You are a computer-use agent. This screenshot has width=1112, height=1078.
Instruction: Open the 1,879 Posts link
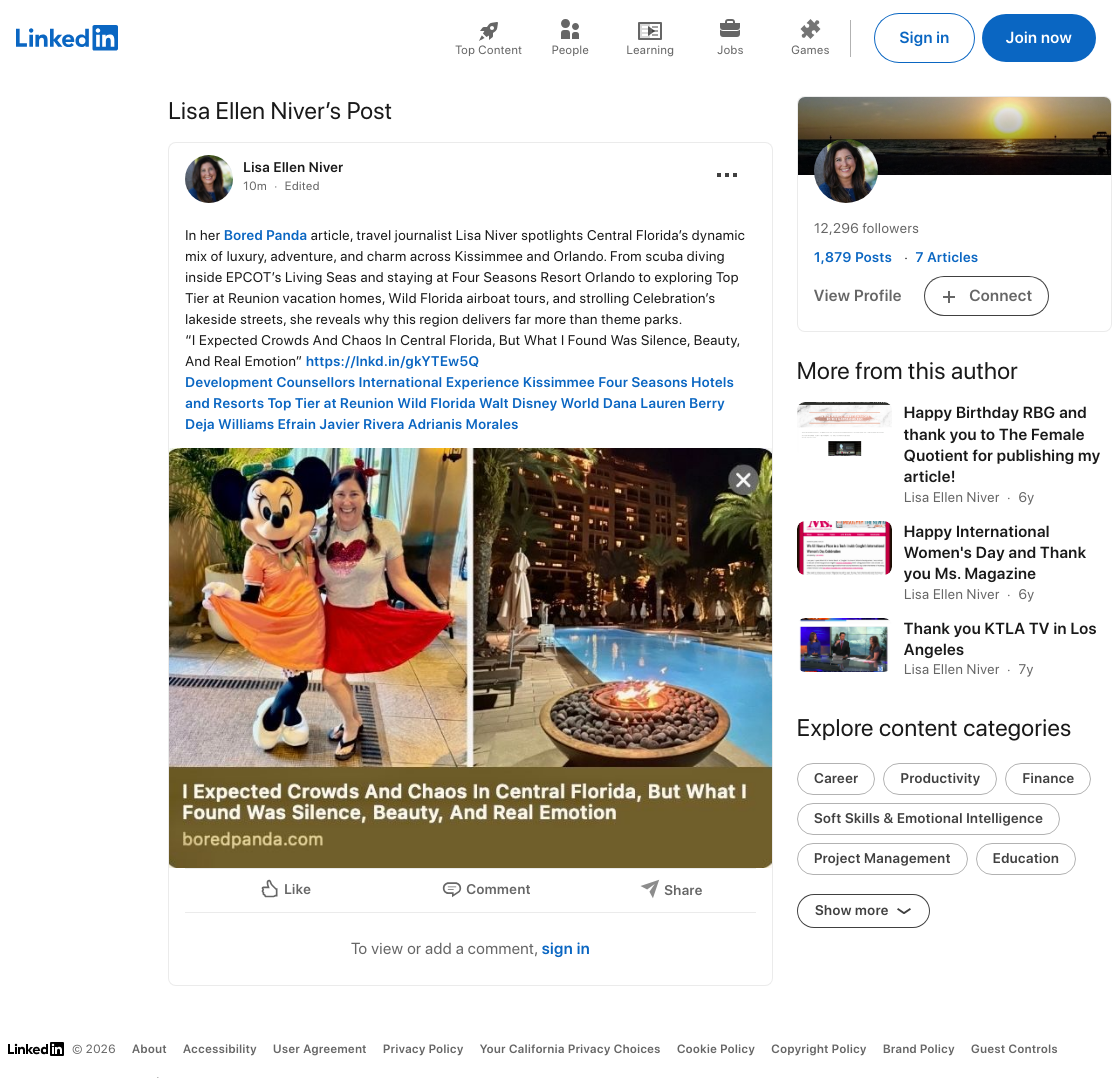pos(852,257)
